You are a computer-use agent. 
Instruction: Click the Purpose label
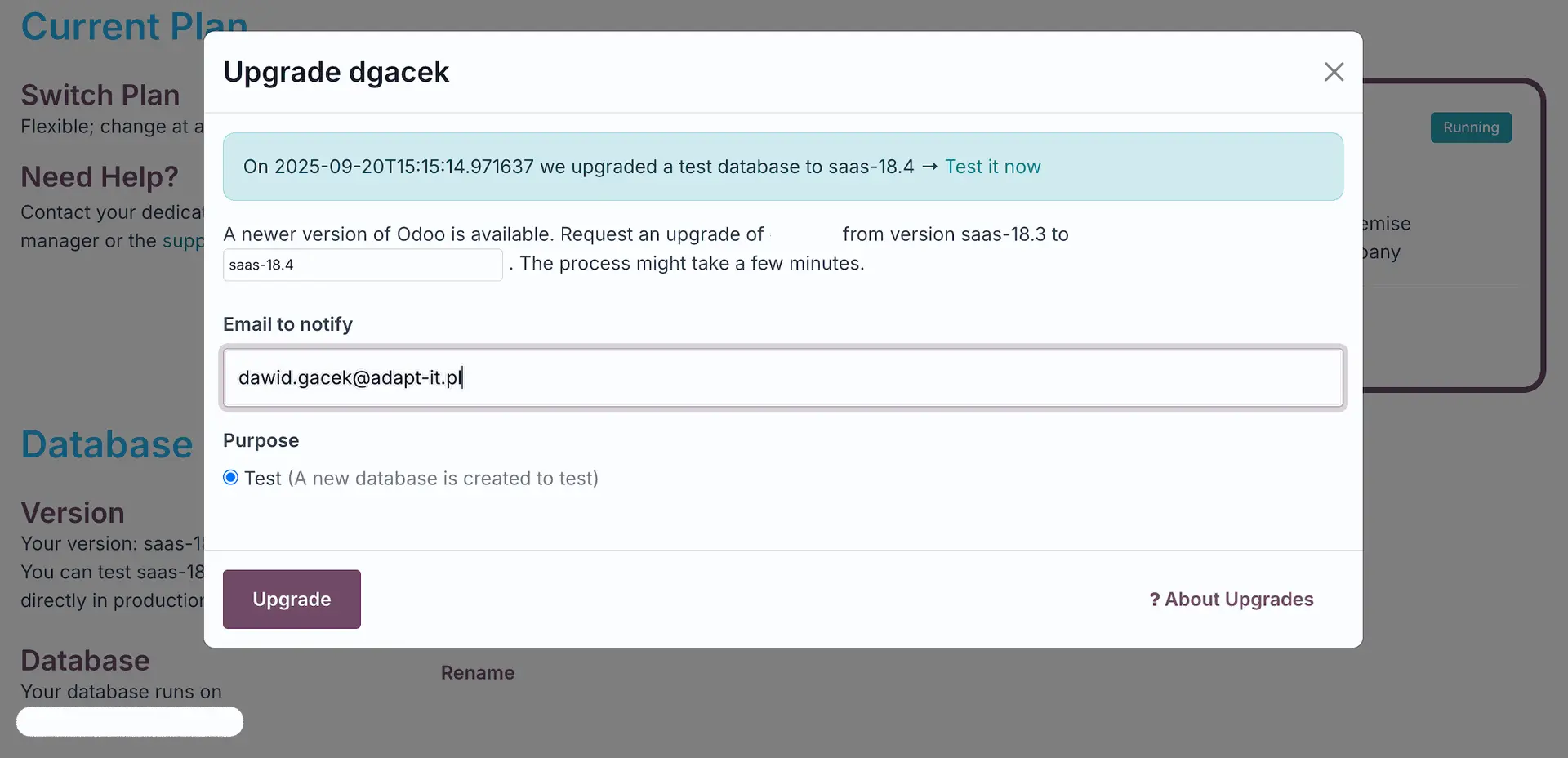[261, 440]
